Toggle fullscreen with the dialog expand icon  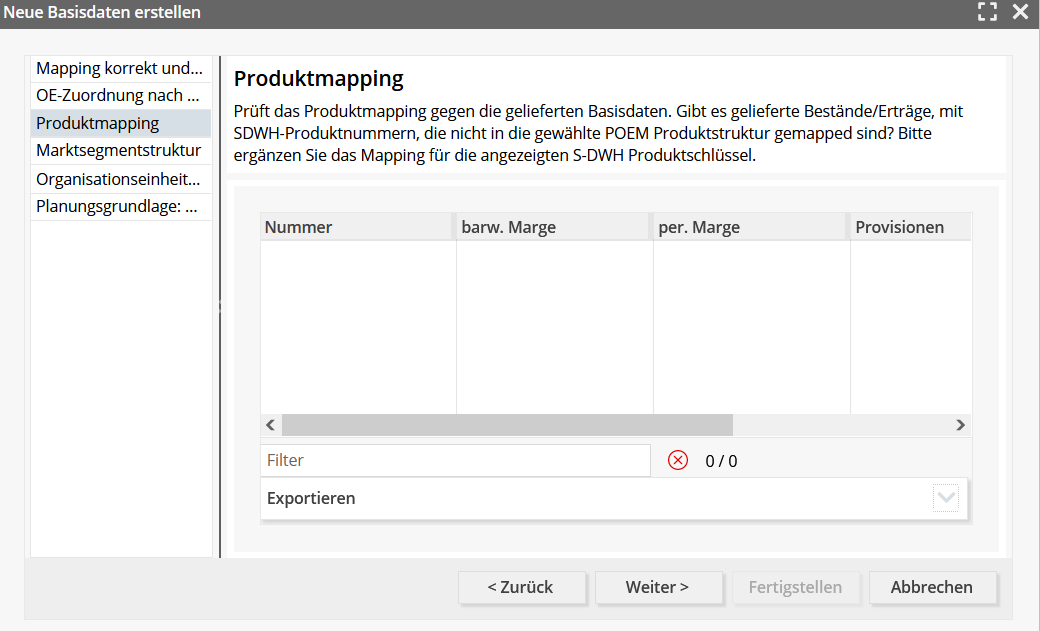987,11
